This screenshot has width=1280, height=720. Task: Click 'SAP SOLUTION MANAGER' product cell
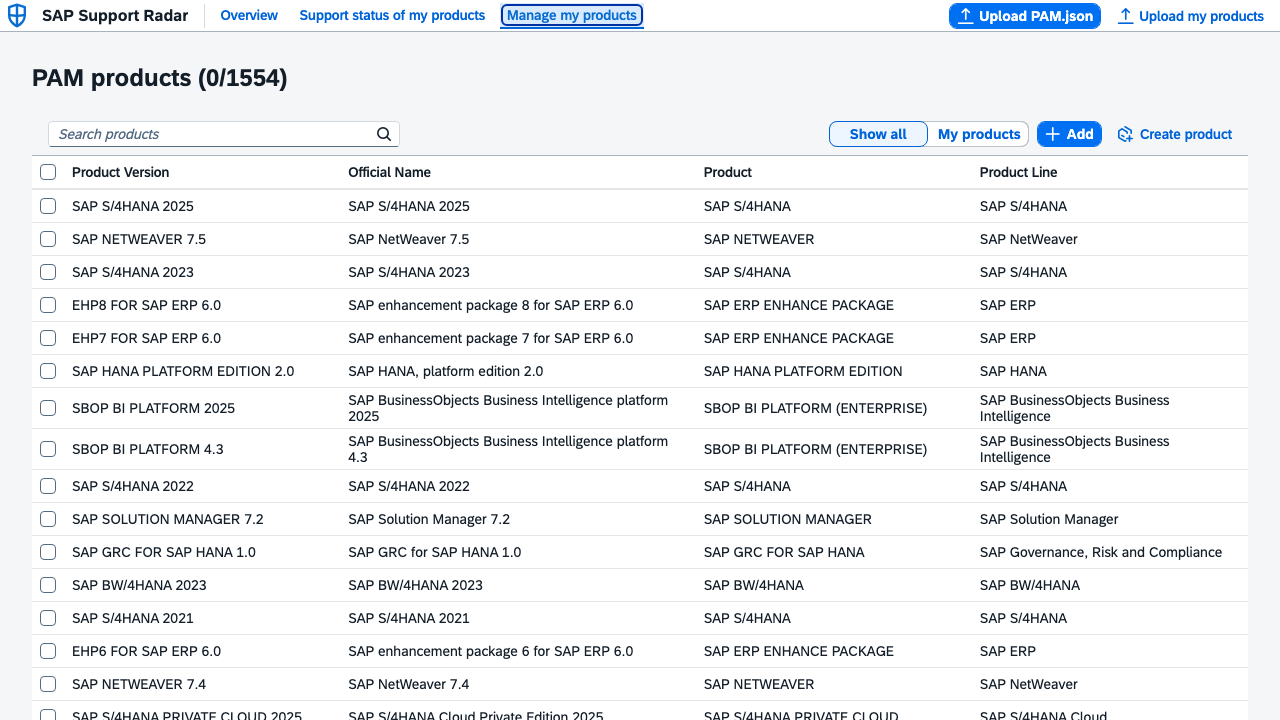(788, 519)
